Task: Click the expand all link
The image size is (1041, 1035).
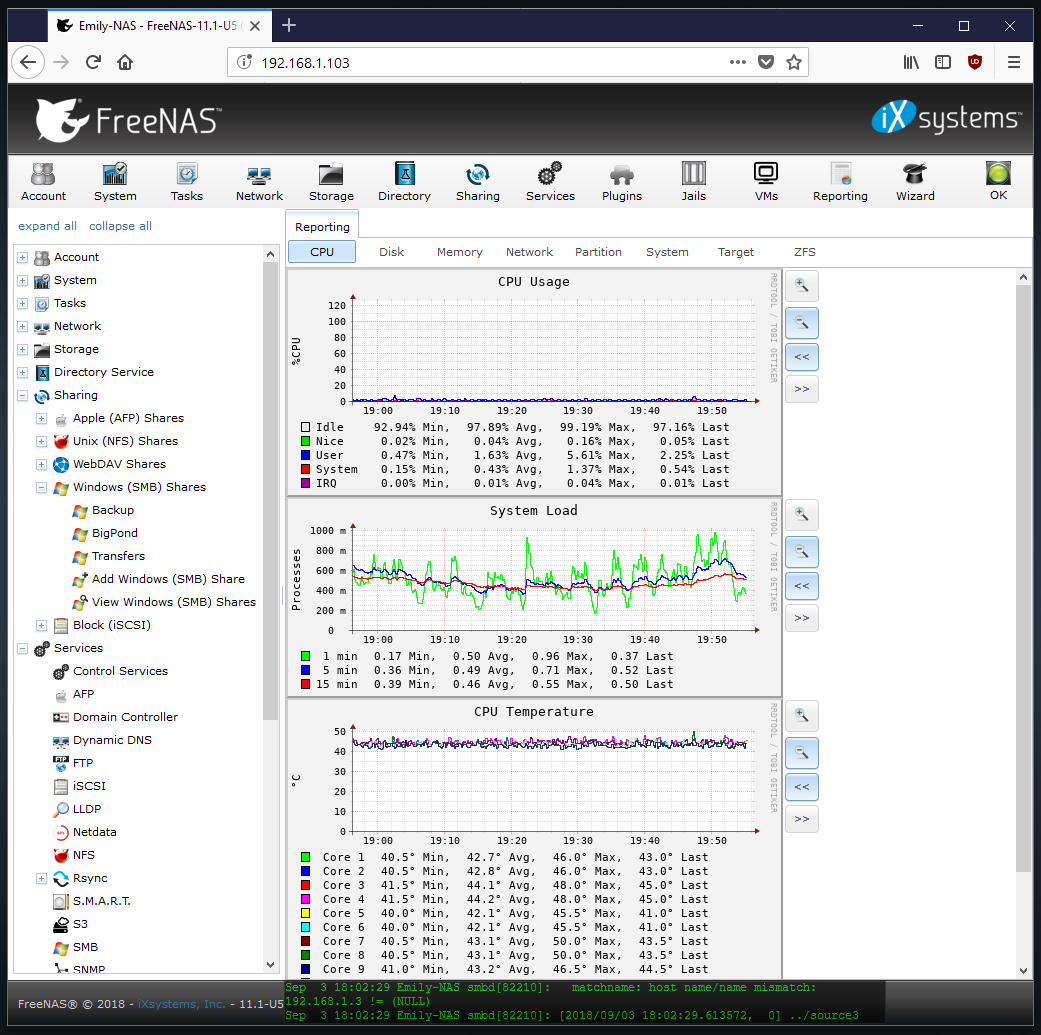Action: pos(47,226)
